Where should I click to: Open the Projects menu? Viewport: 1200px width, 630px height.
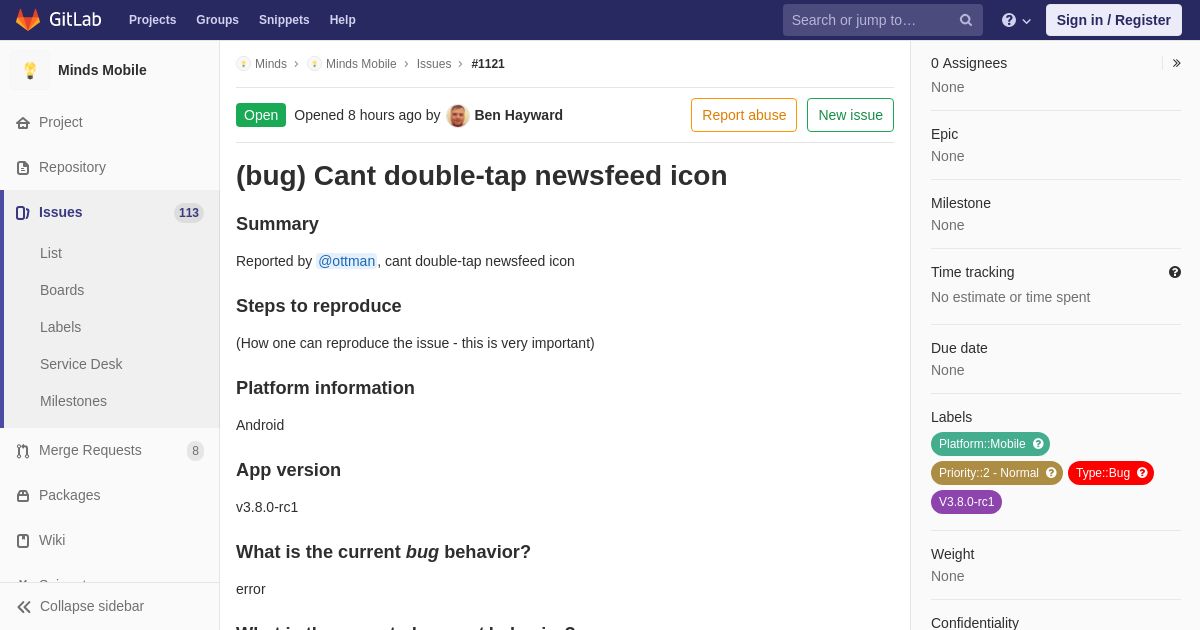point(152,20)
